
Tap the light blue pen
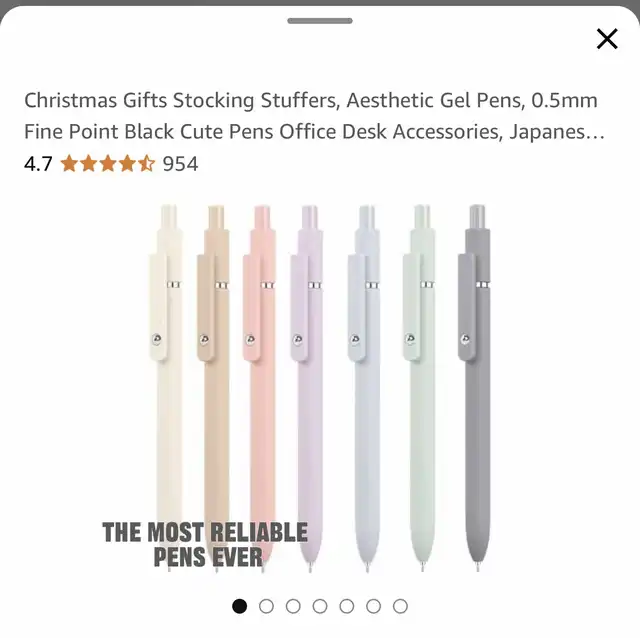point(364,387)
